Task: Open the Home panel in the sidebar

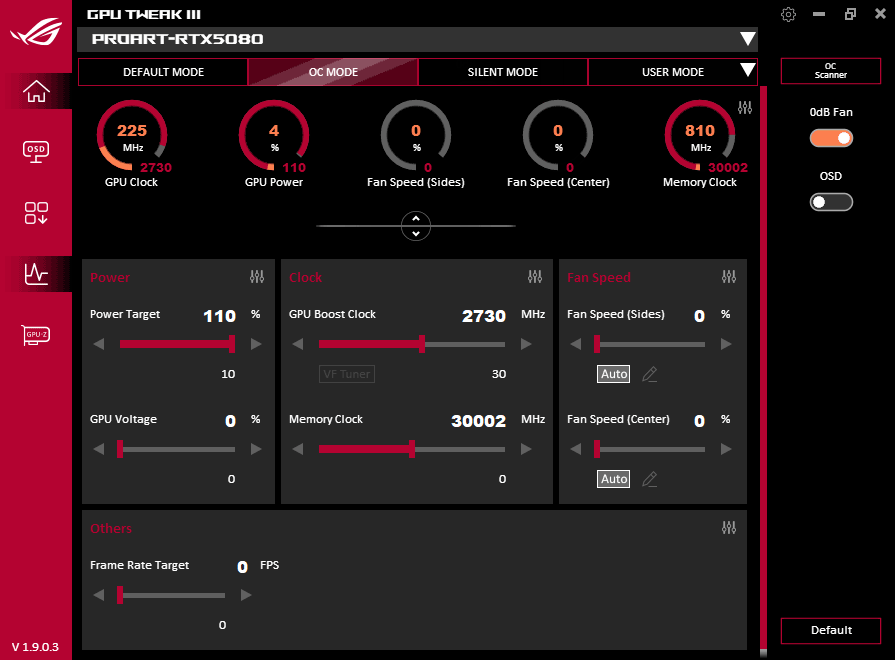Action: coord(35,92)
